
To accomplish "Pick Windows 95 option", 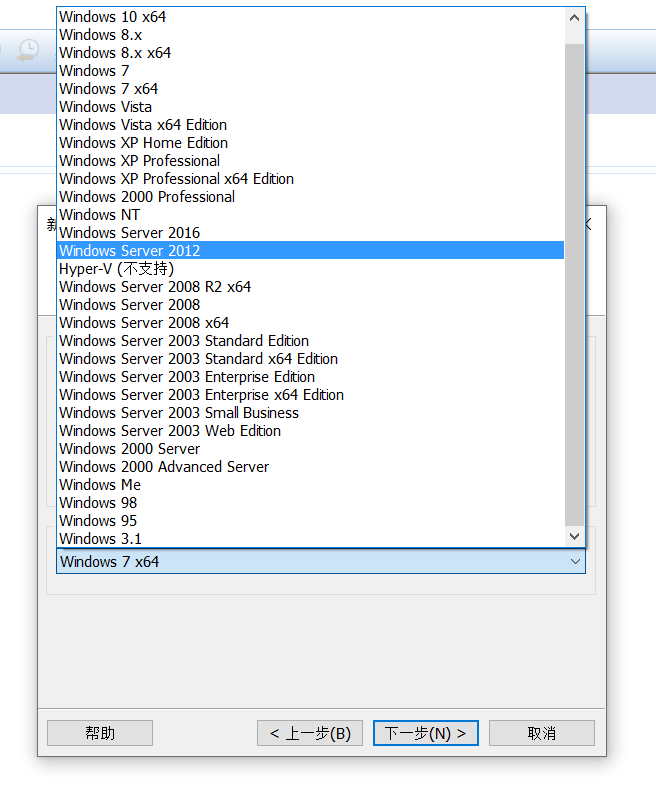I will [310, 521].
